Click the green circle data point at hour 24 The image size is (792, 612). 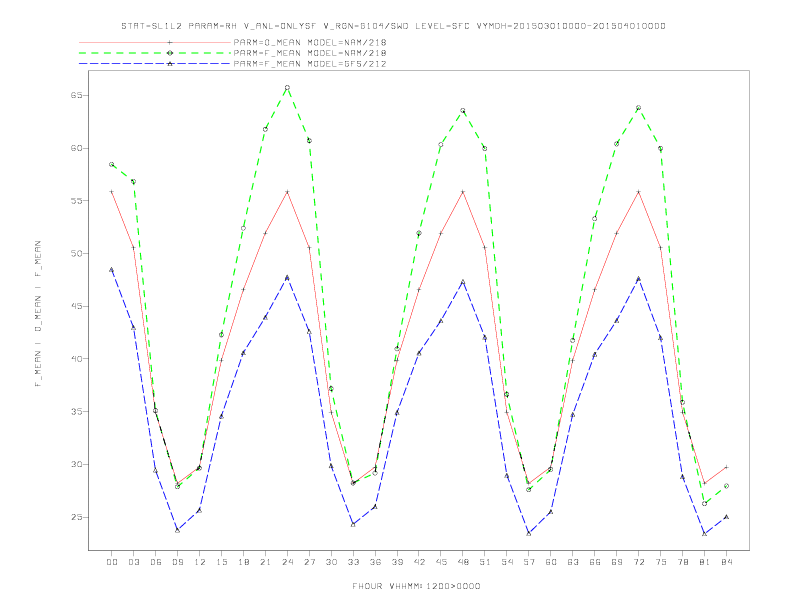pyautogui.click(x=287, y=87)
